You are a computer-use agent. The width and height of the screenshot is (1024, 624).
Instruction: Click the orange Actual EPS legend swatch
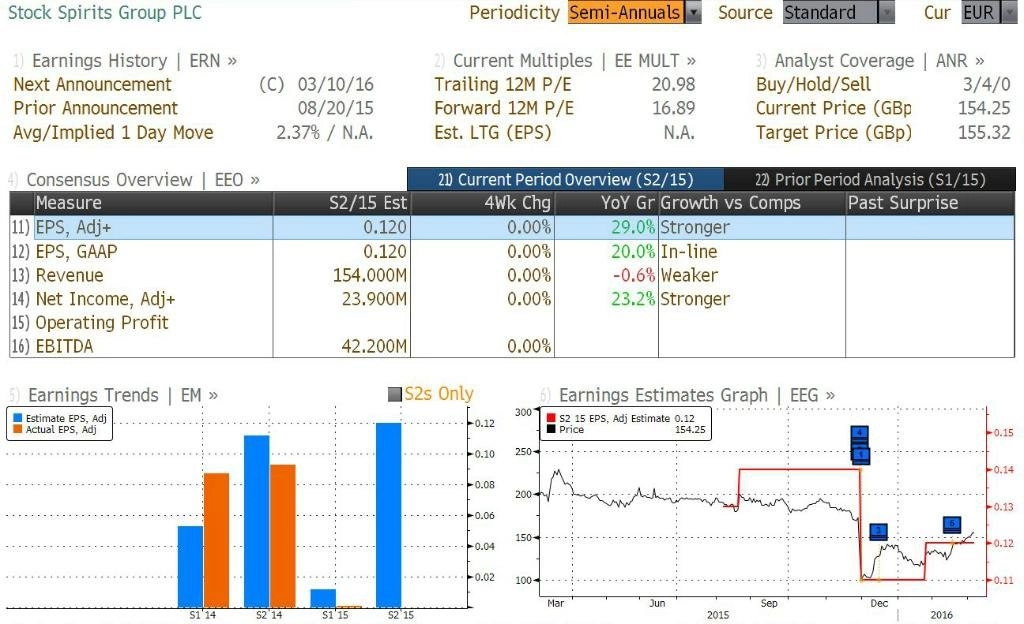click(18, 429)
